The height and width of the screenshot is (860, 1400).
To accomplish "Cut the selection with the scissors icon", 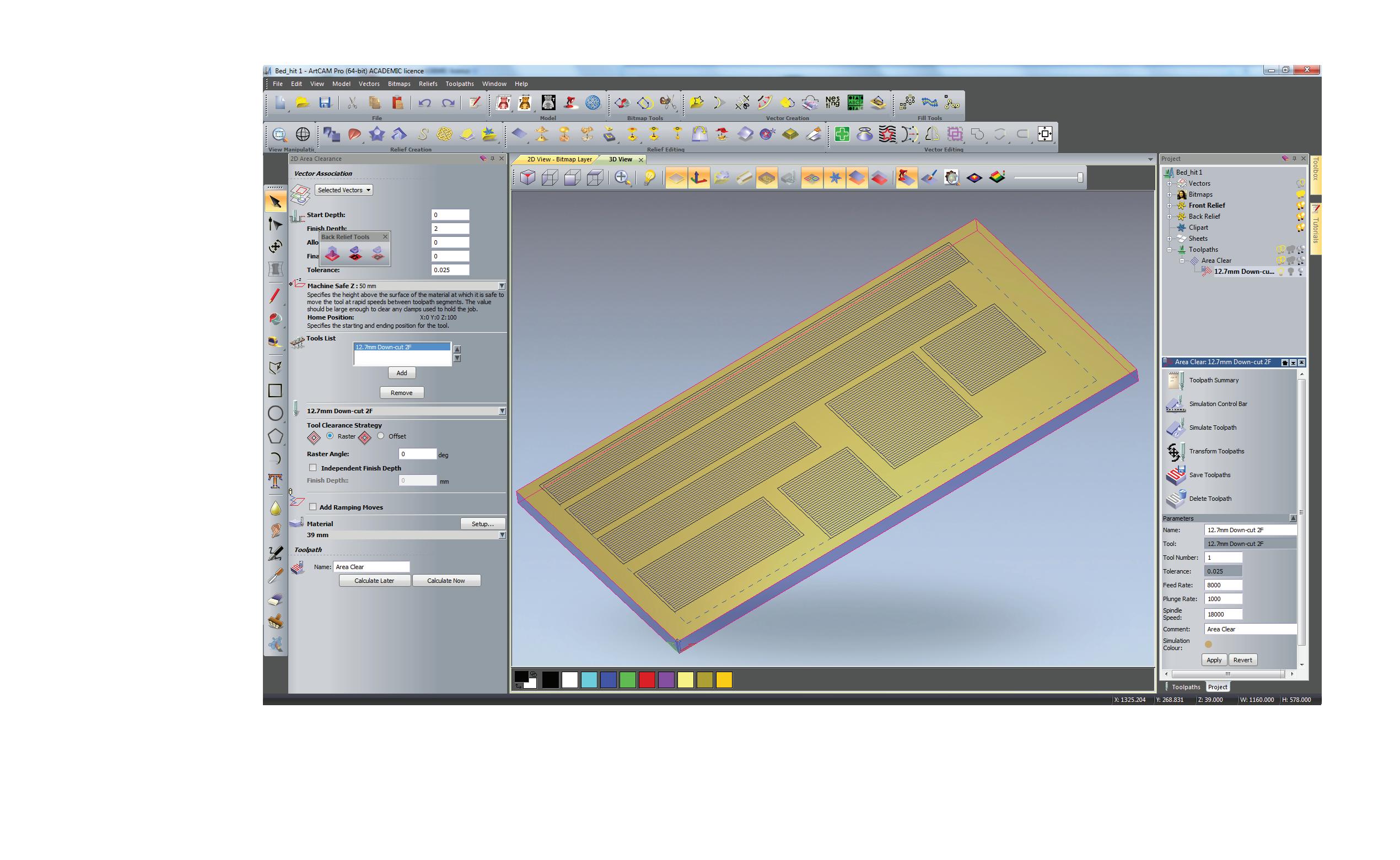I will coord(352,102).
